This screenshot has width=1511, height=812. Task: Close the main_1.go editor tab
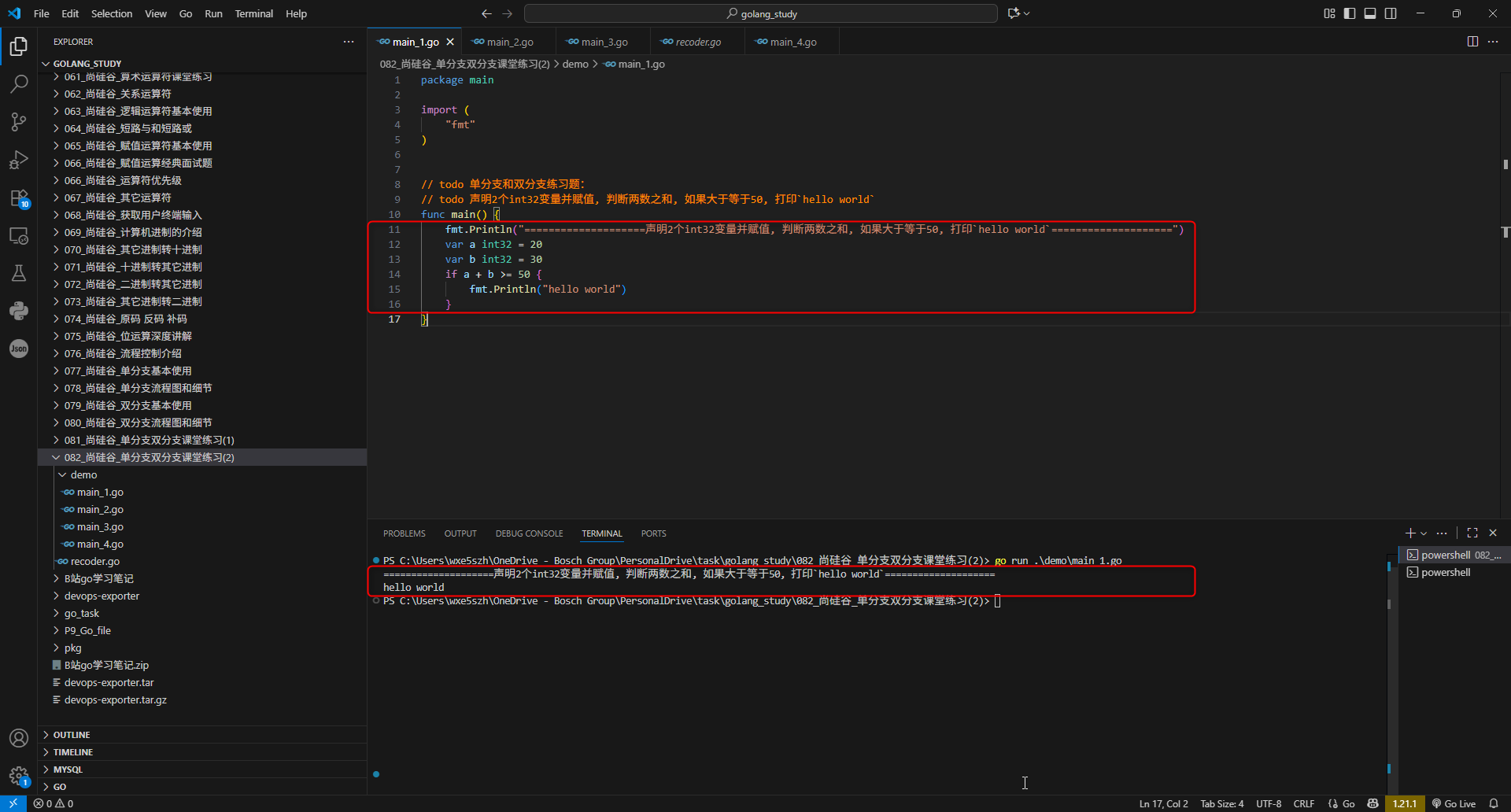click(450, 42)
